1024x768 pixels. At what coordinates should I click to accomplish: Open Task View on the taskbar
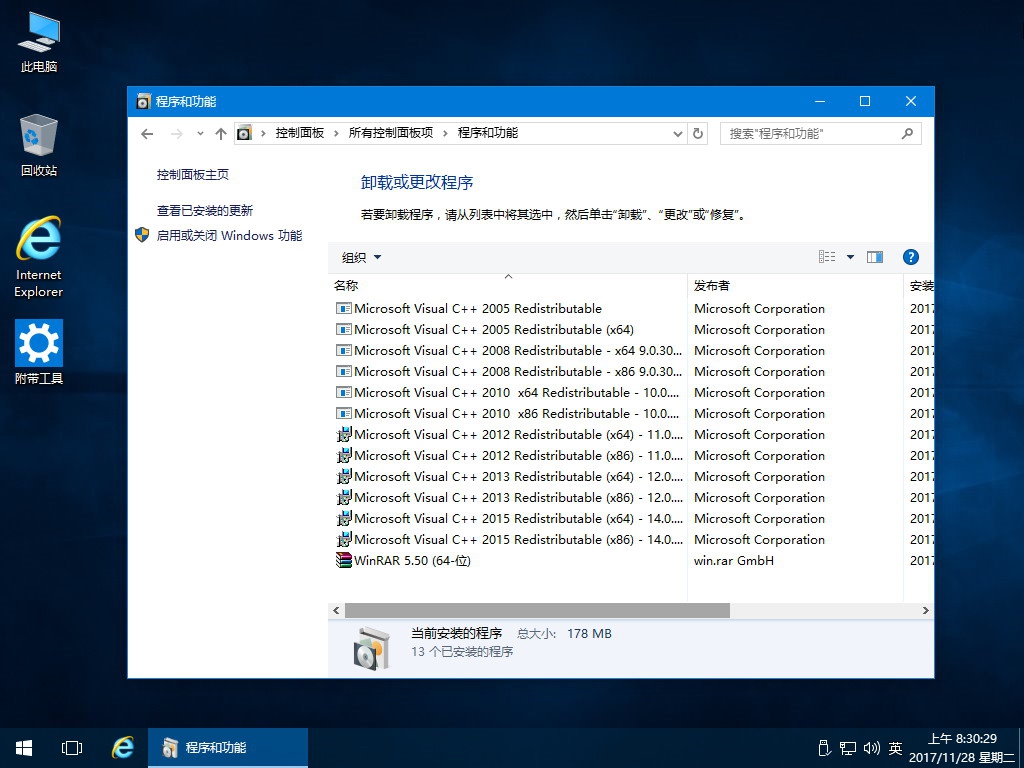pos(72,748)
